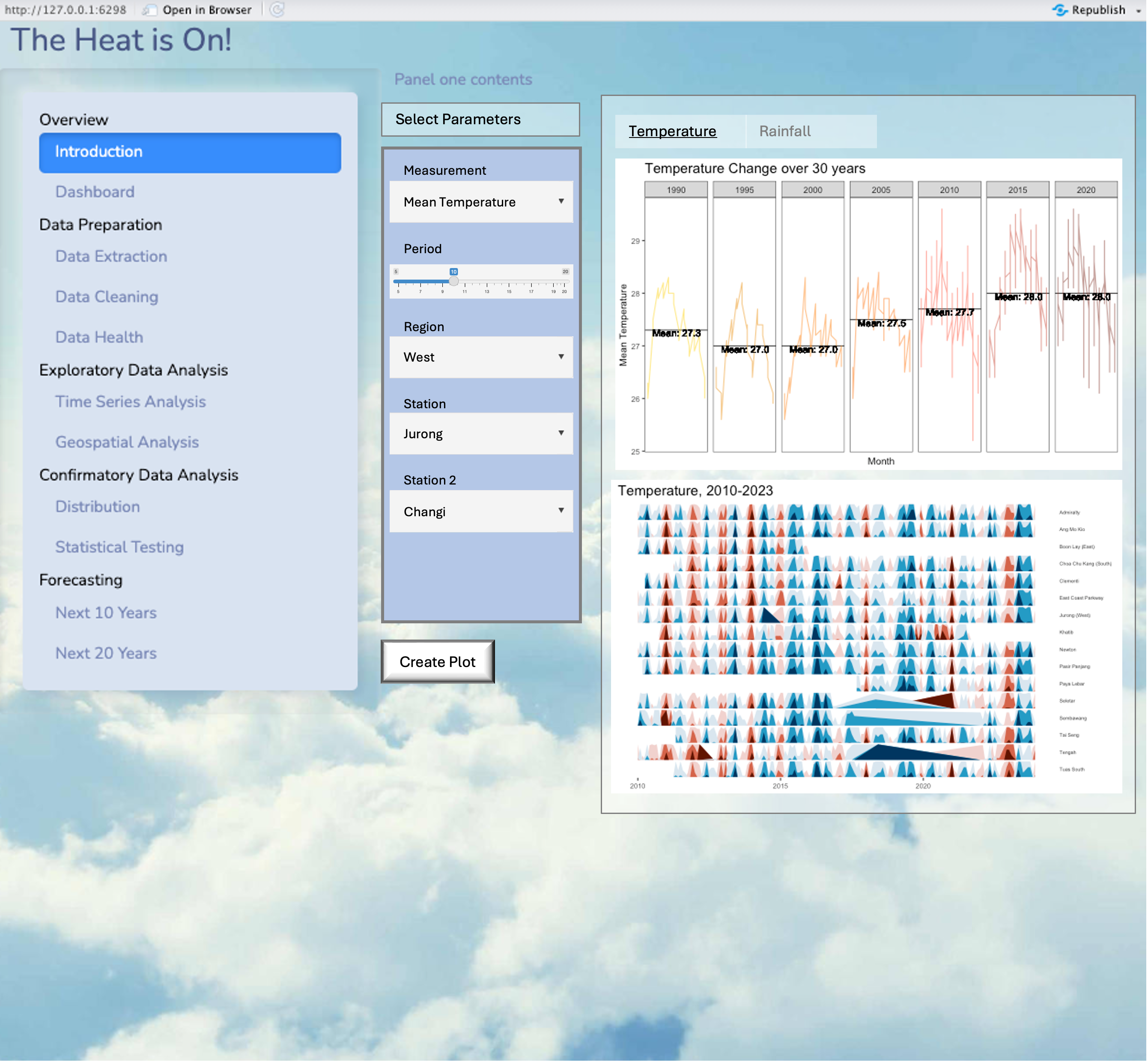Click the Republish icon

pyautogui.click(x=1059, y=10)
